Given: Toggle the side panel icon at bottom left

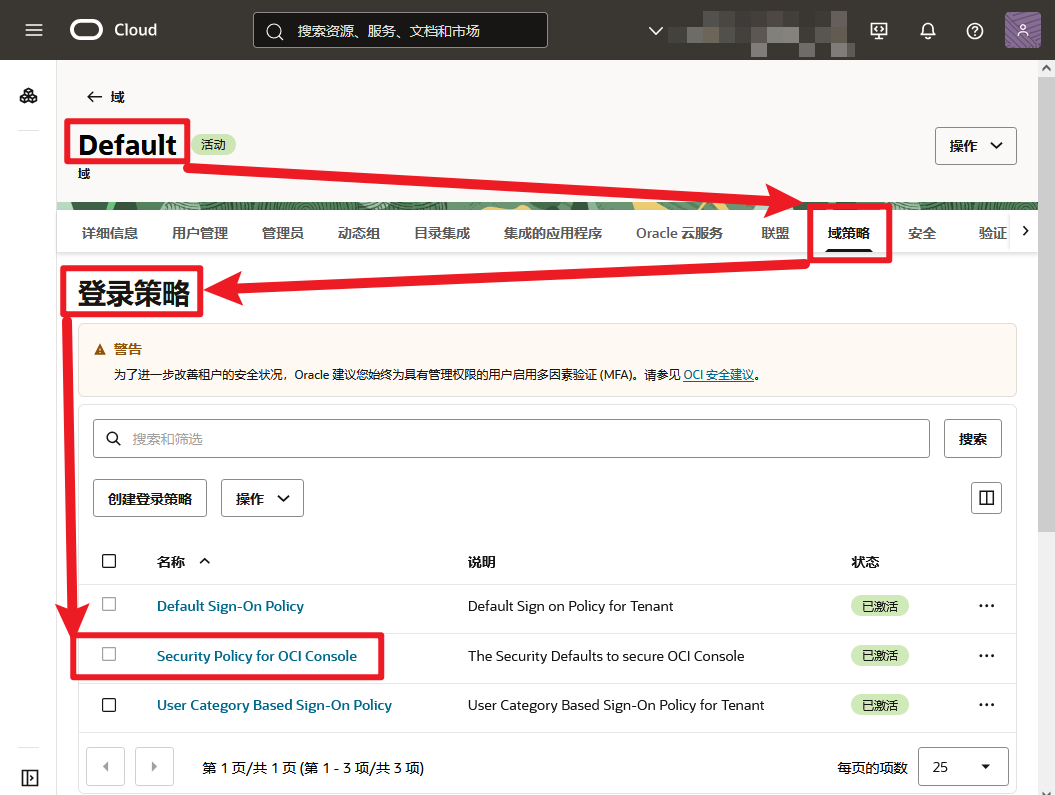Looking at the screenshot, I should [x=30, y=778].
